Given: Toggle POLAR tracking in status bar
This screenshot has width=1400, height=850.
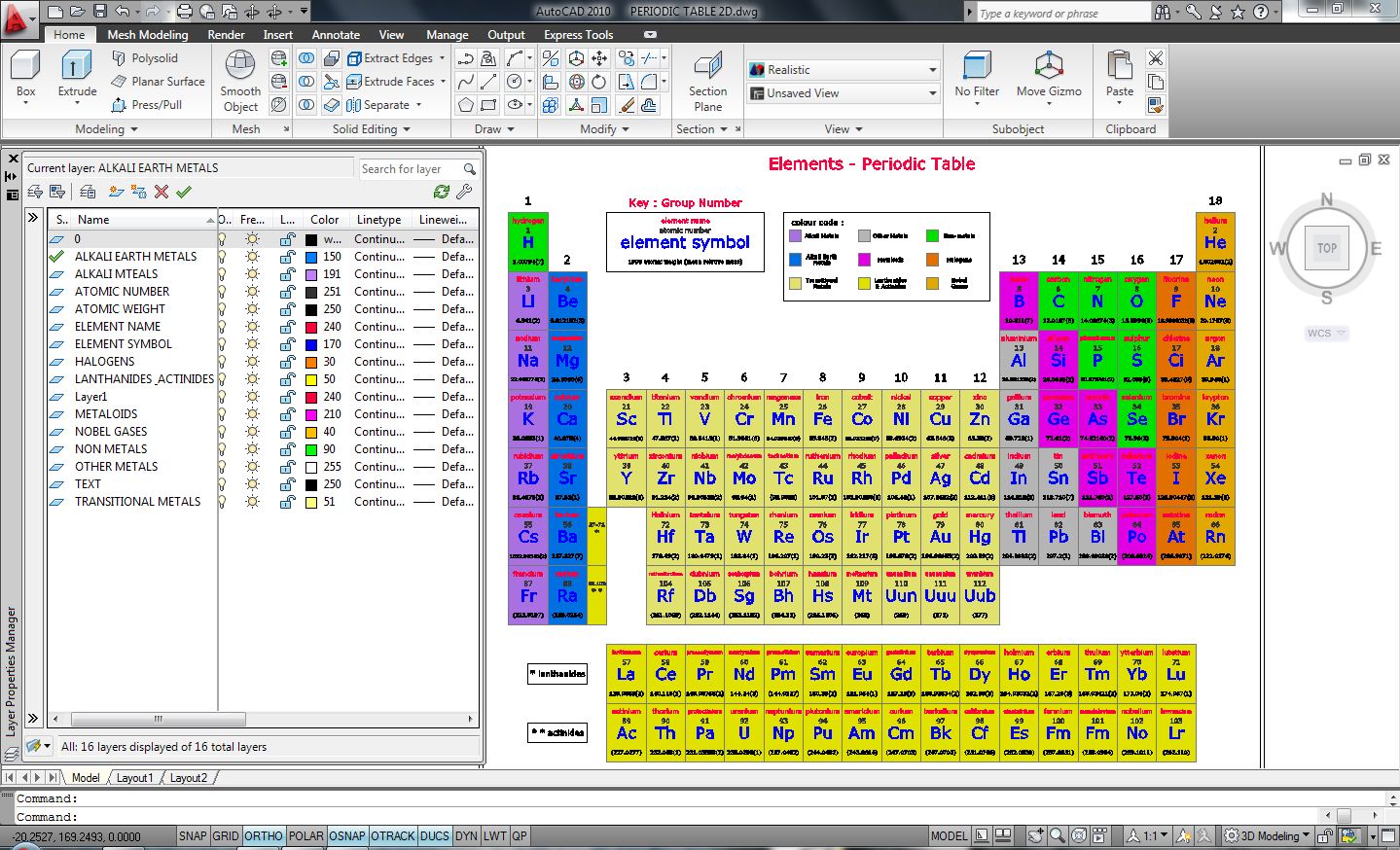Looking at the screenshot, I should click(305, 835).
